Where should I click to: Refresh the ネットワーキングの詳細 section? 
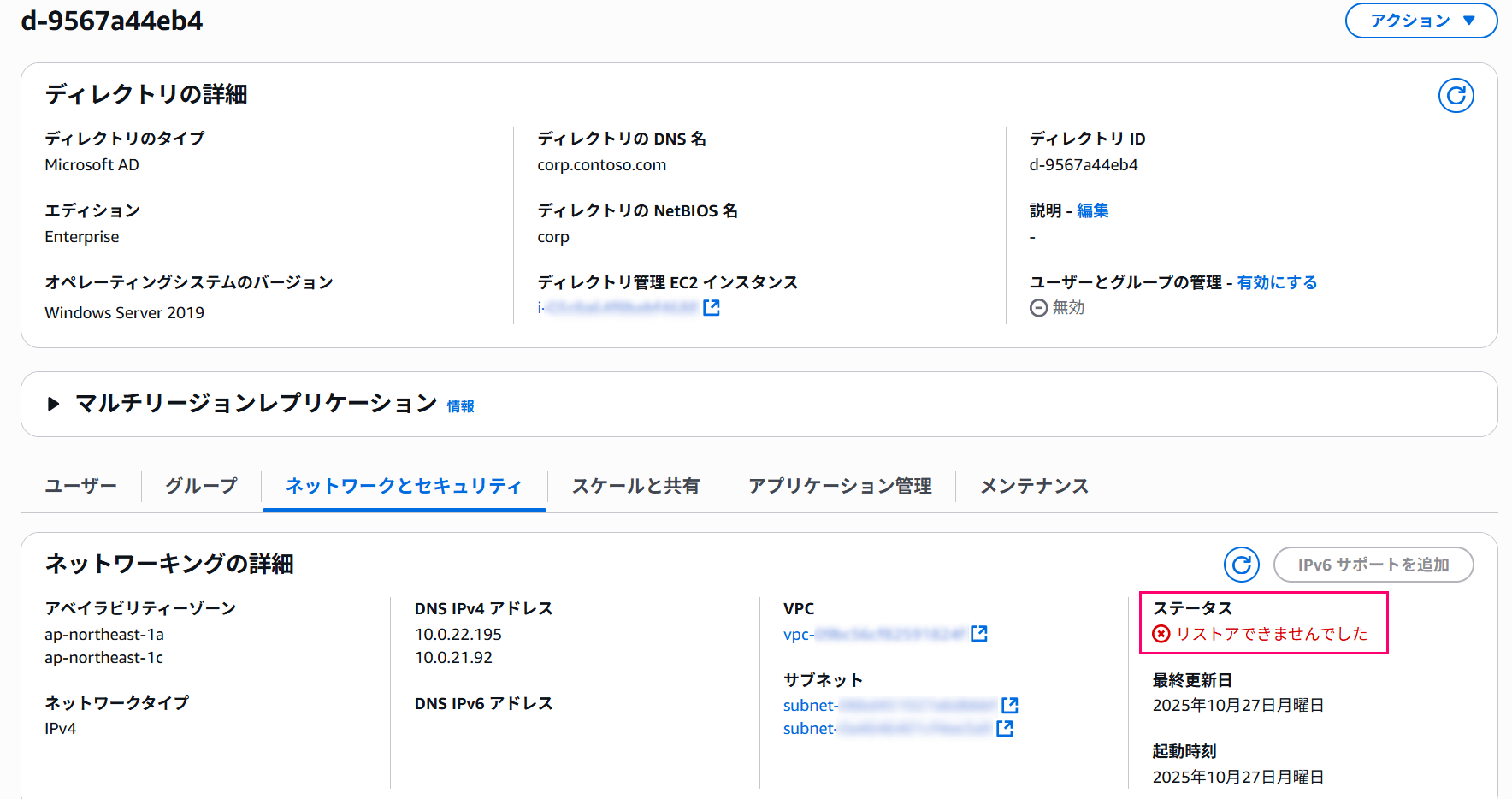[x=1242, y=565]
